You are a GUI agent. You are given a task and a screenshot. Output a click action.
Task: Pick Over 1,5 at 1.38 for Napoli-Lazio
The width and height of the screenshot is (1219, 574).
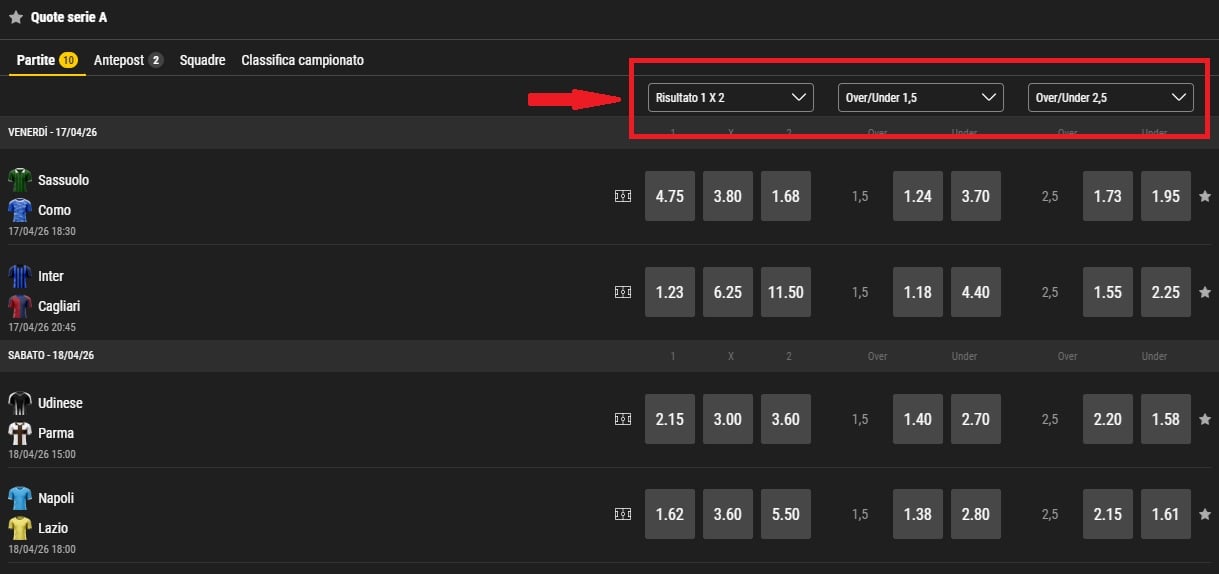point(918,514)
